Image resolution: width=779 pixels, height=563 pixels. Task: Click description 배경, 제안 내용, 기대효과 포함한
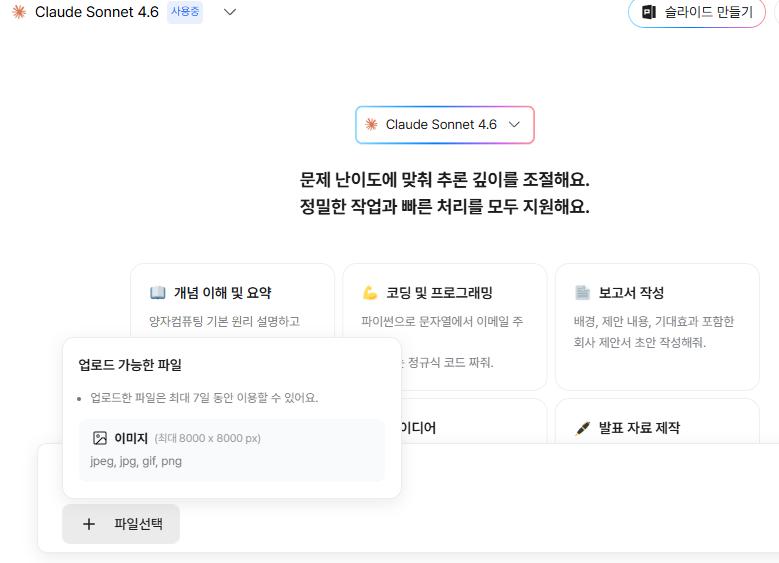click(x=654, y=322)
